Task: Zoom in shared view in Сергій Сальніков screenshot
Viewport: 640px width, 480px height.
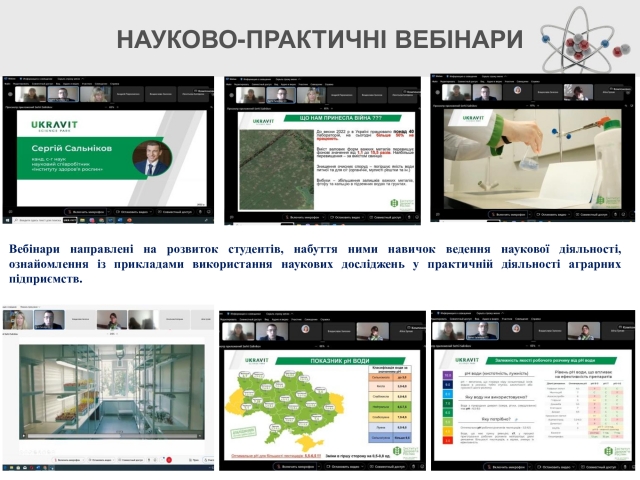Action: tap(118, 107)
